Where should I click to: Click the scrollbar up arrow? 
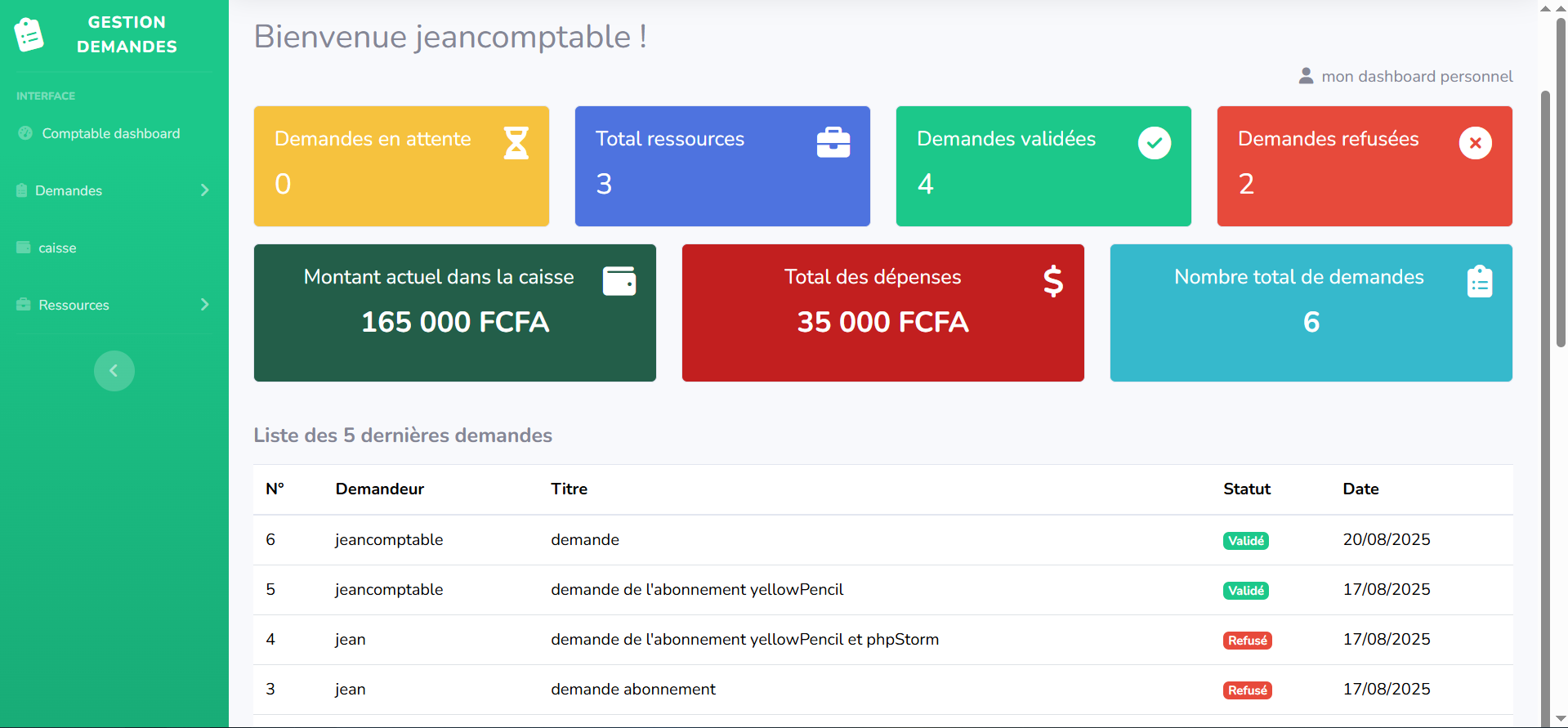tap(1561, 8)
